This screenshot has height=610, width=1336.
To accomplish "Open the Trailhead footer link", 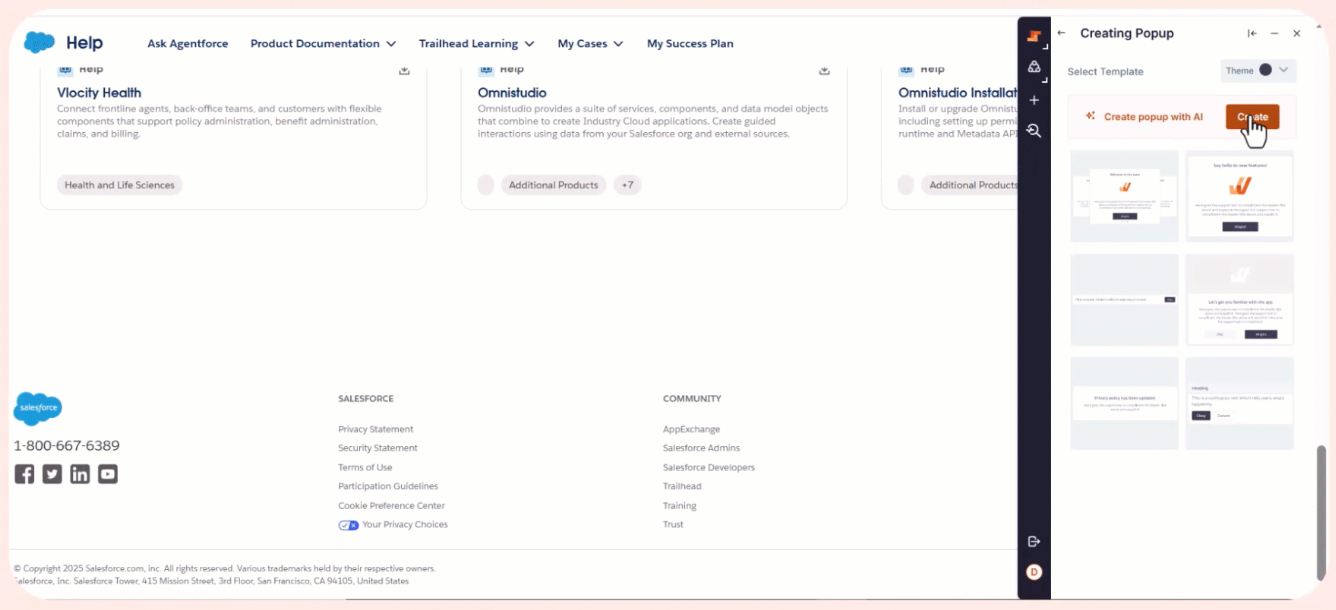I will pyautogui.click(x=682, y=486).
